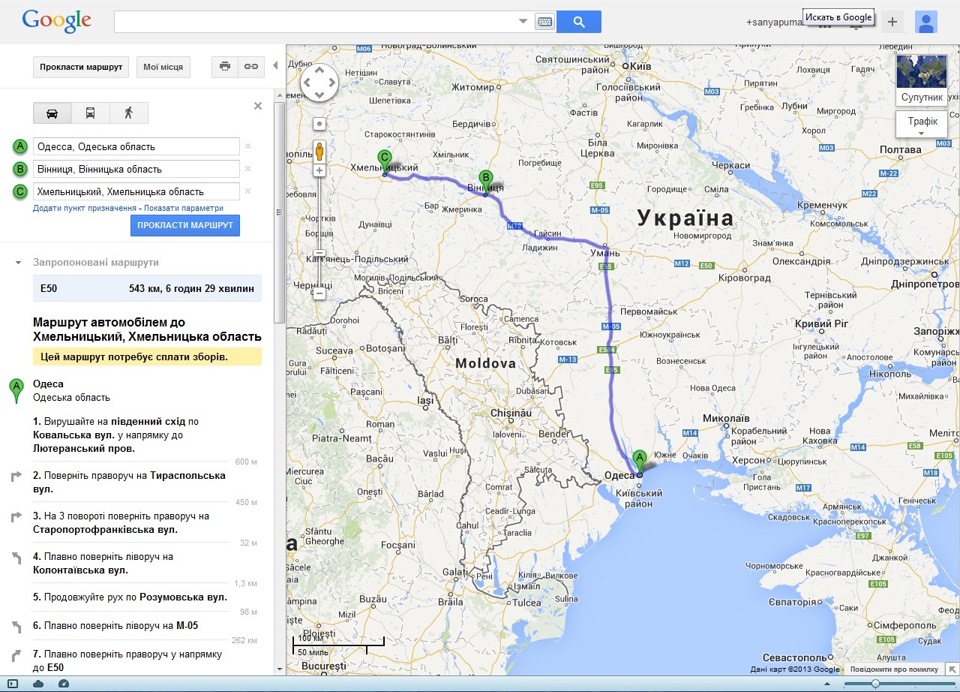Screen dimensions: 960x692
Task: Edit the 'Вінниця, Вінницька область' field
Action: tap(136, 169)
